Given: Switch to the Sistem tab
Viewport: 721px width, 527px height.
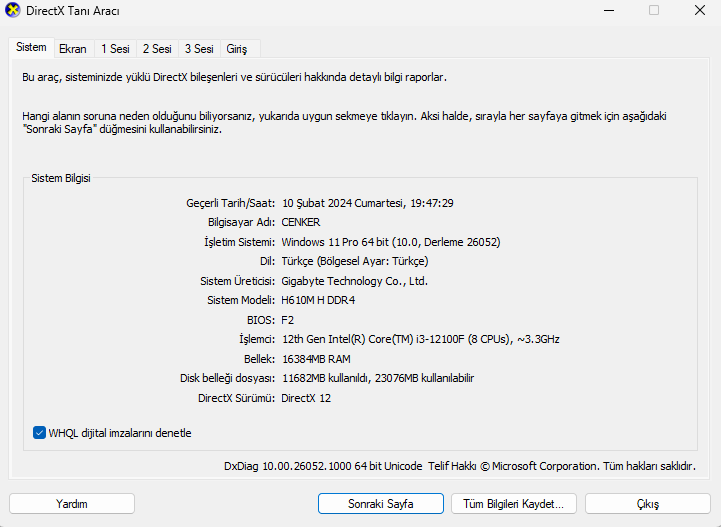Looking at the screenshot, I should pos(31,48).
